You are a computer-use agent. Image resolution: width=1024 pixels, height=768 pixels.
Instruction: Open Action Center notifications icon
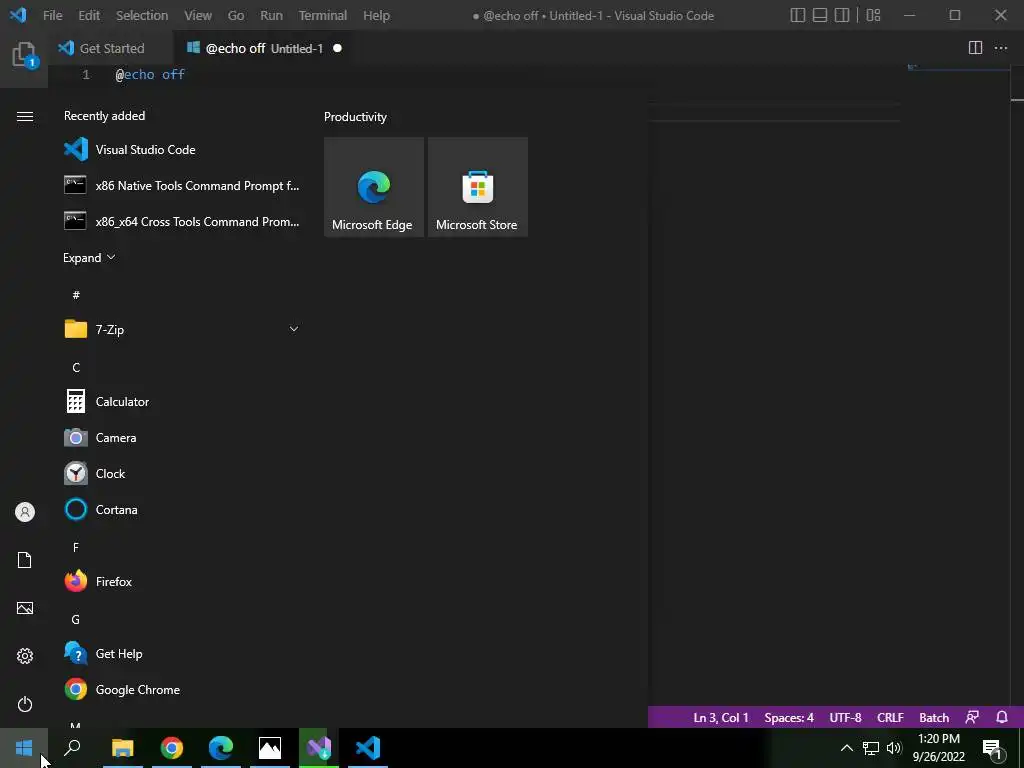click(993, 749)
